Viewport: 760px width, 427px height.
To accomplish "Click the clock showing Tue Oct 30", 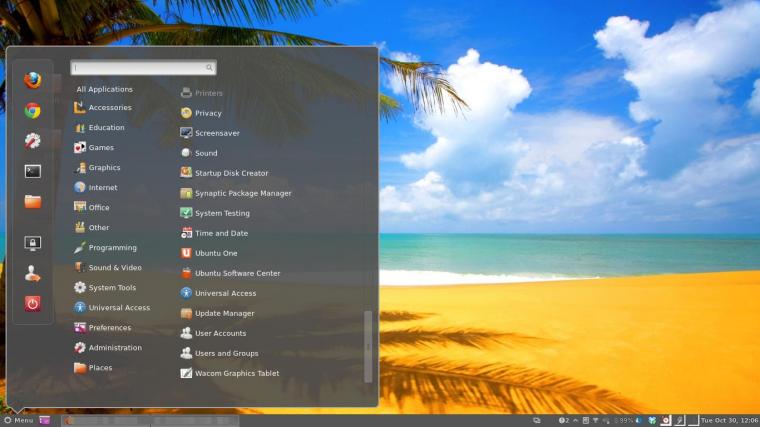I will pos(729,420).
